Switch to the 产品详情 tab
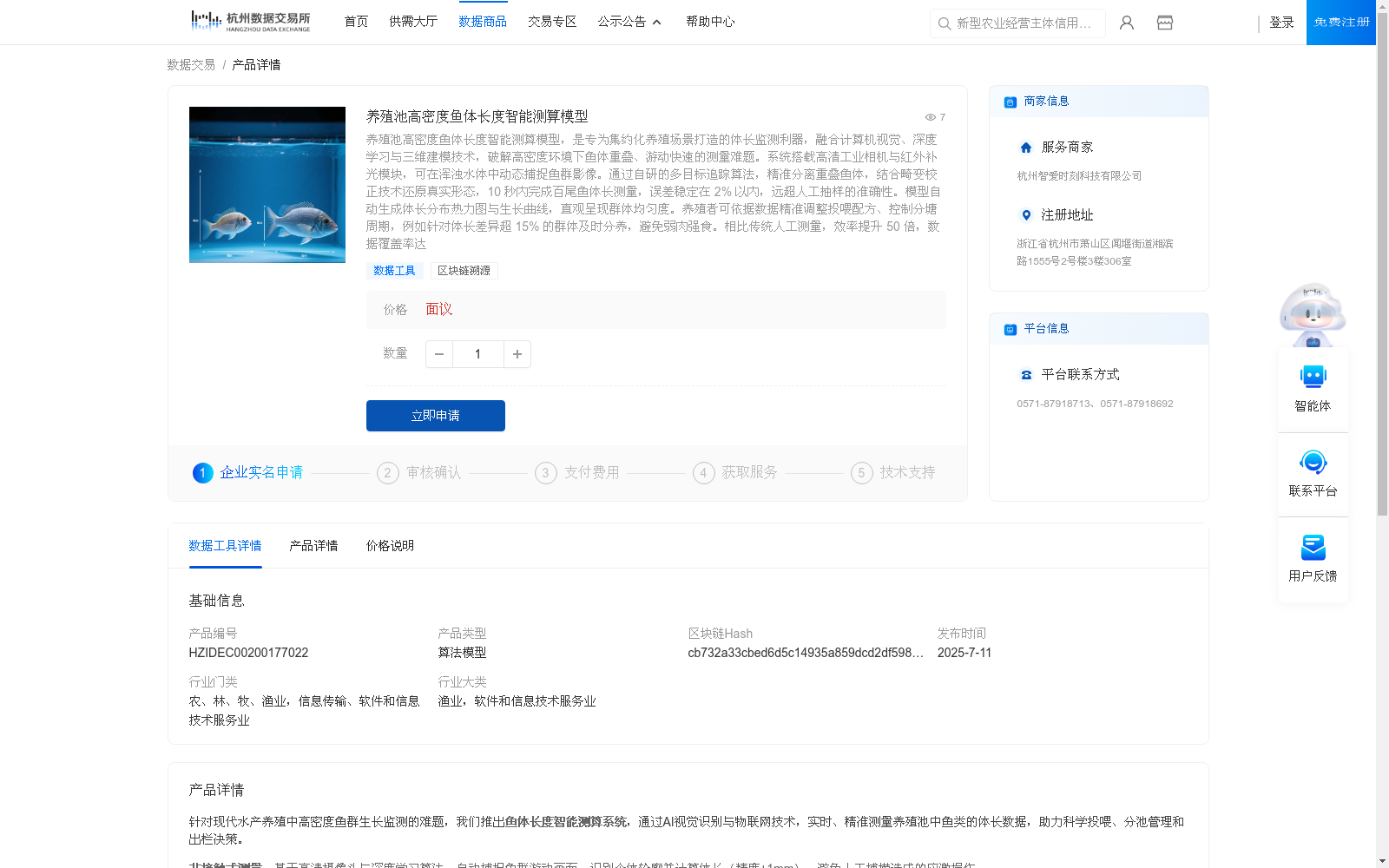 tap(313, 546)
